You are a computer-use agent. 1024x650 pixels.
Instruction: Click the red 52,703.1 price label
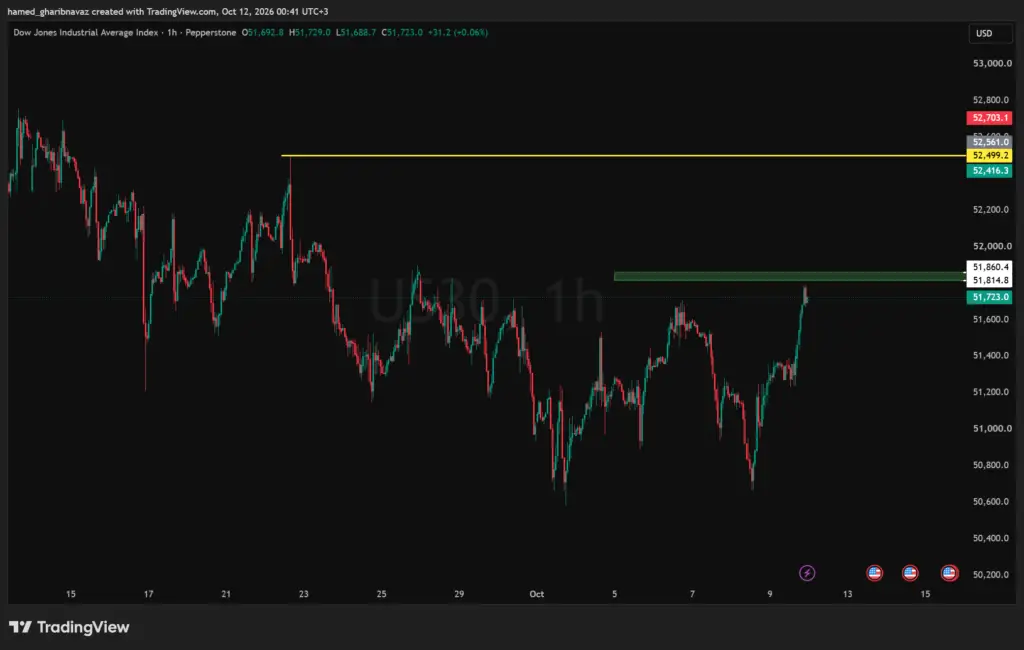[x=989, y=118]
